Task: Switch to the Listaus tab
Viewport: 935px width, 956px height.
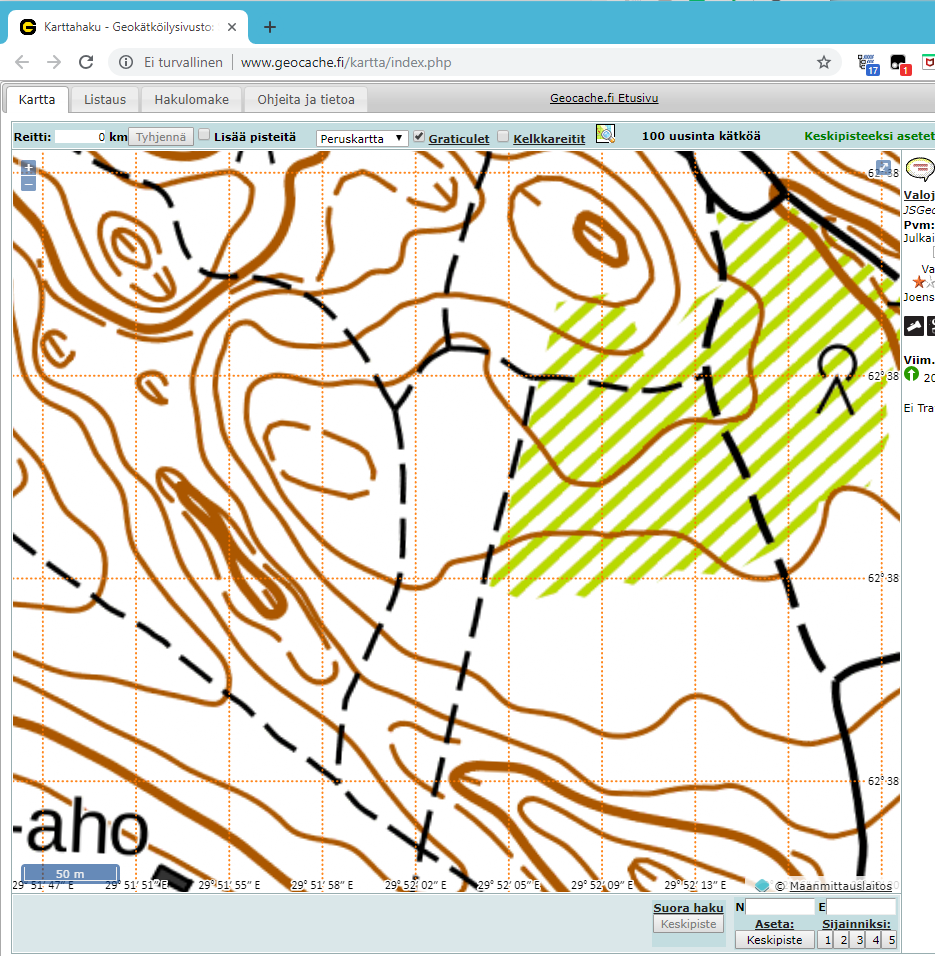Action: pyautogui.click(x=105, y=100)
